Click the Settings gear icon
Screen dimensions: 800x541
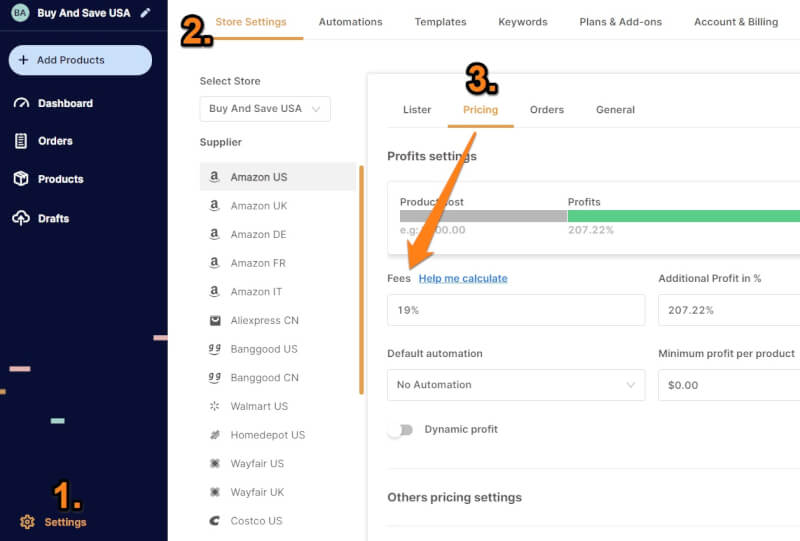27,522
